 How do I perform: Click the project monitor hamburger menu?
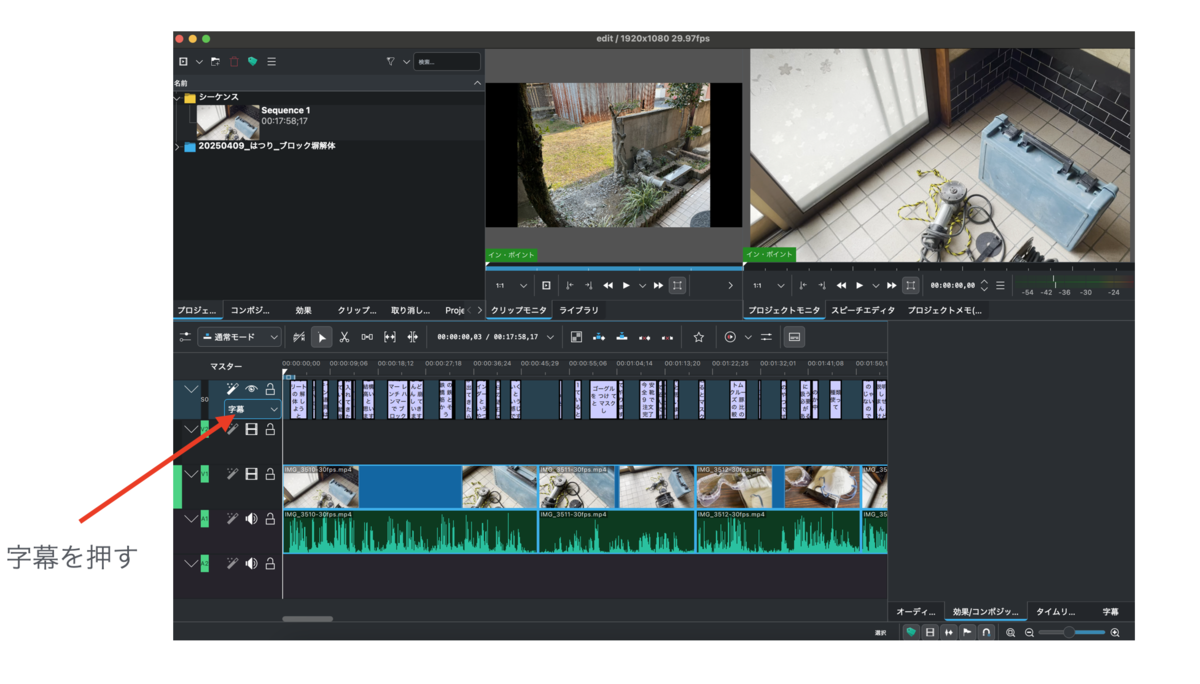(x=1000, y=286)
